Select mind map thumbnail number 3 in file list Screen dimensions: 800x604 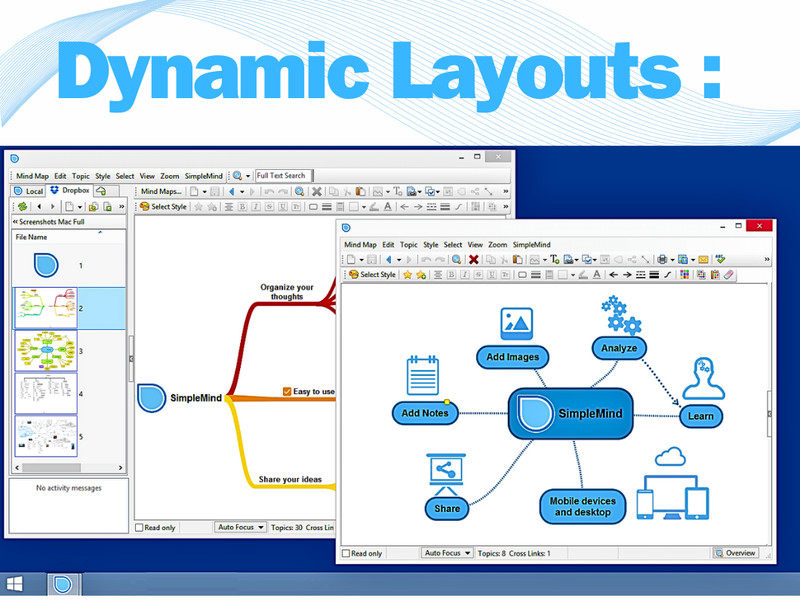point(46,350)
